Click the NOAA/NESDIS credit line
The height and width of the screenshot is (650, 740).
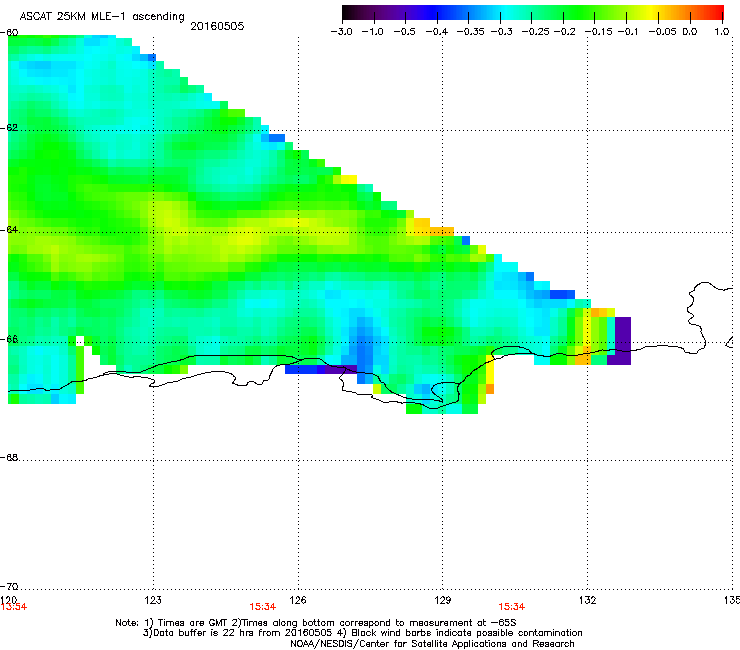click(x=432, y=644)
